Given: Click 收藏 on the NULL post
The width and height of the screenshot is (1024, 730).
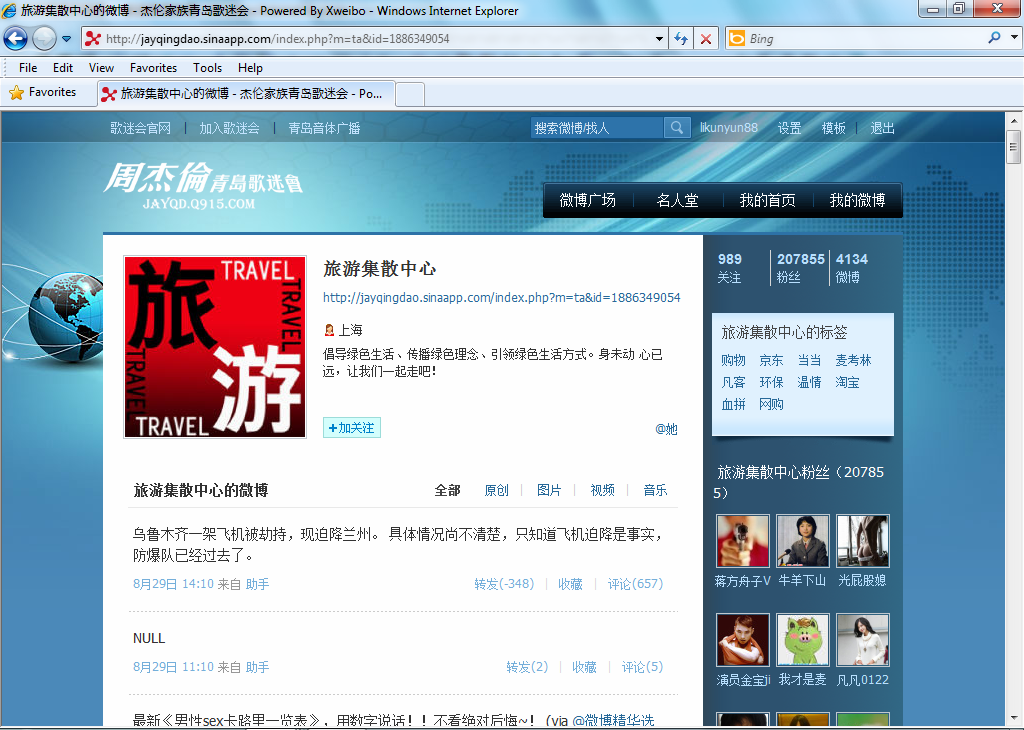Looking at the screenshot, I should 584,667.
